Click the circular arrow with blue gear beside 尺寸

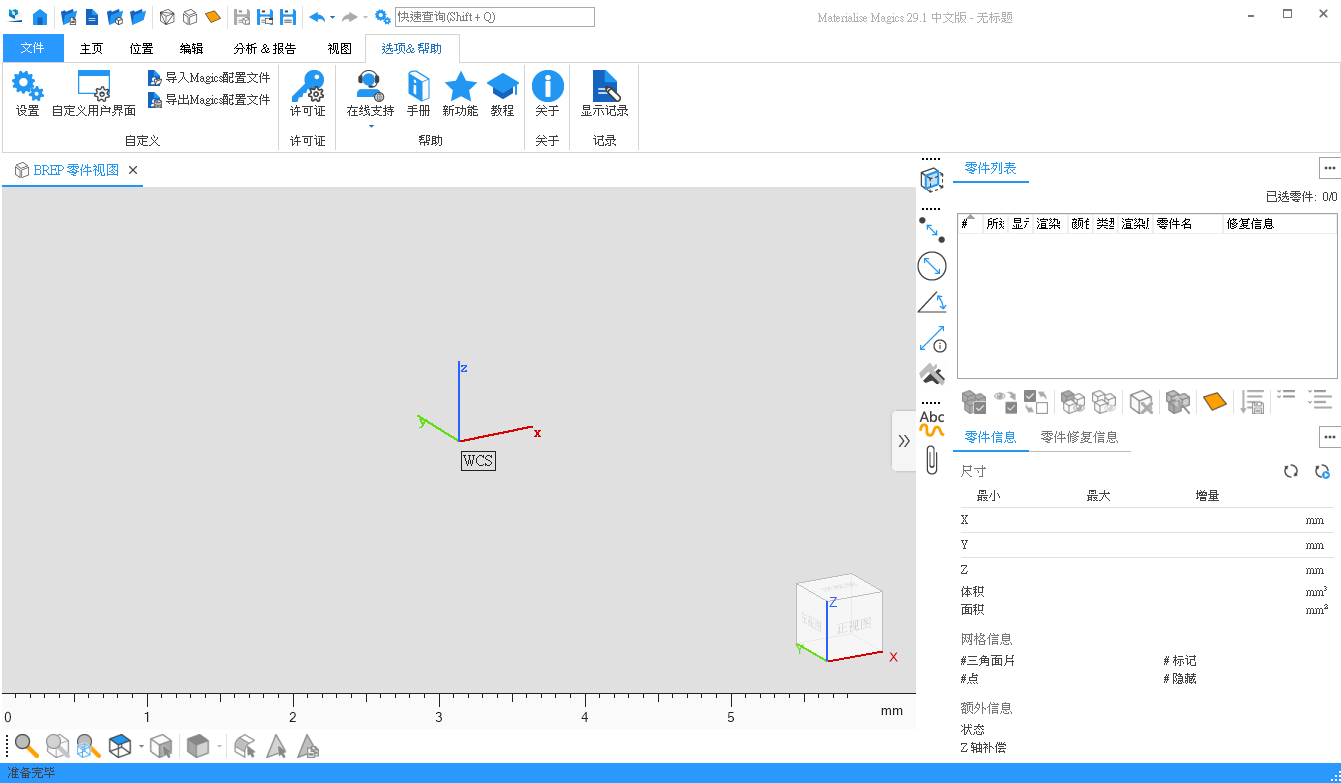(1322, 471)
